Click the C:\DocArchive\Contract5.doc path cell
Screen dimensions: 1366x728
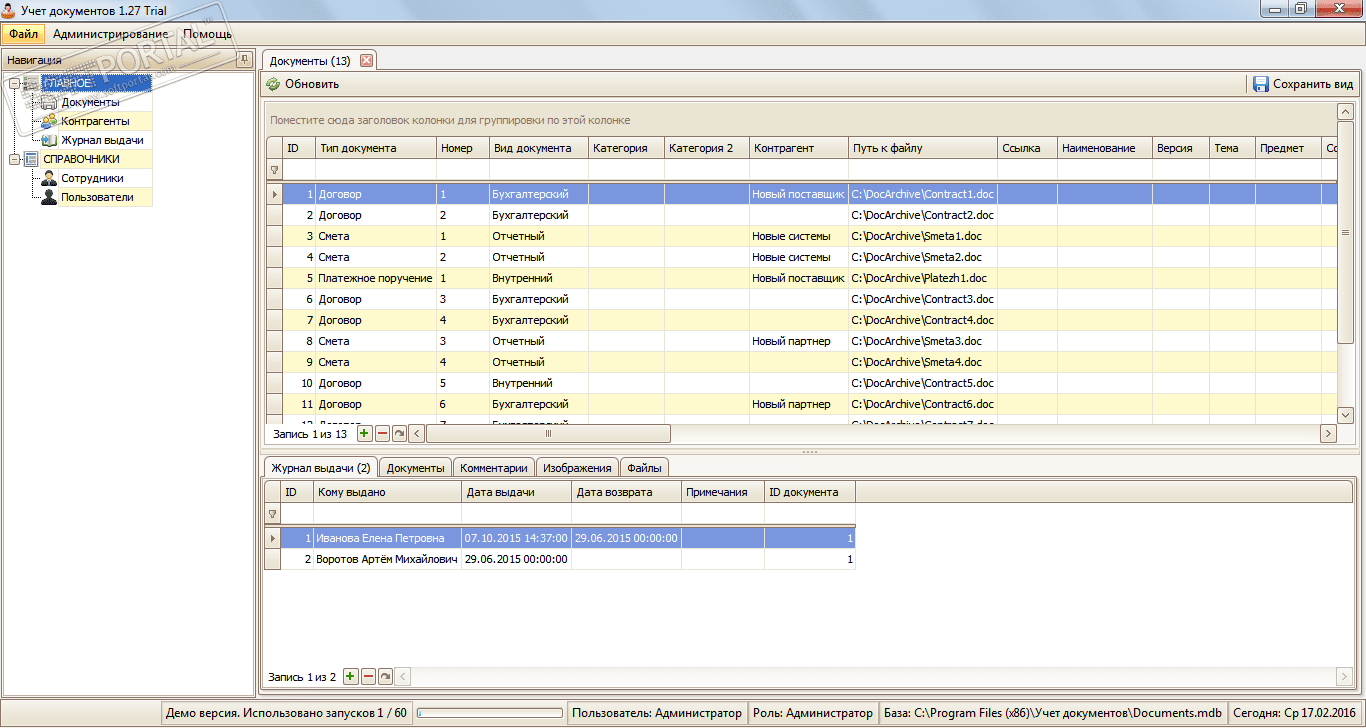923,383
